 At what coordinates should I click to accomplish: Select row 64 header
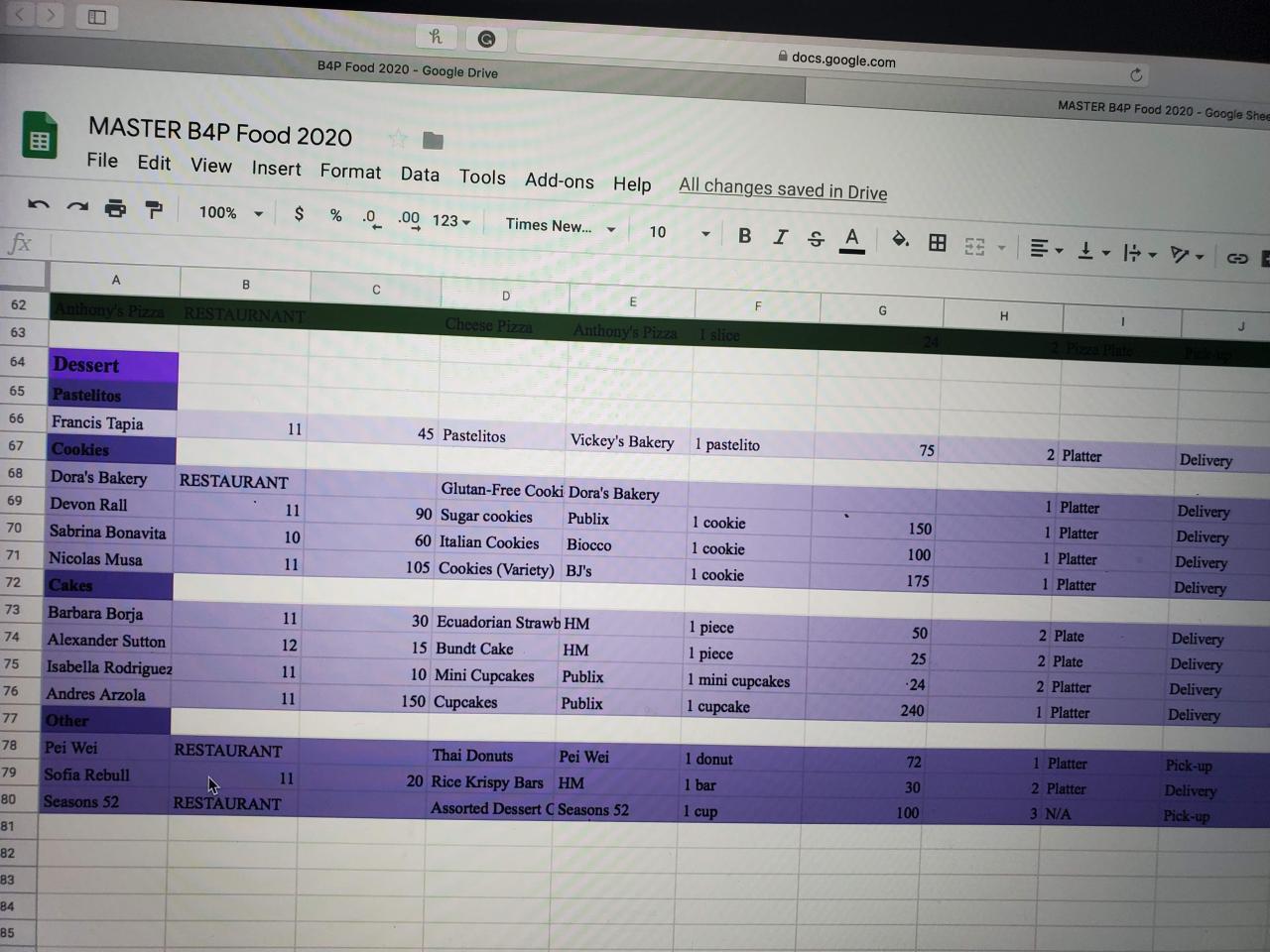click(x=18, y=362)
